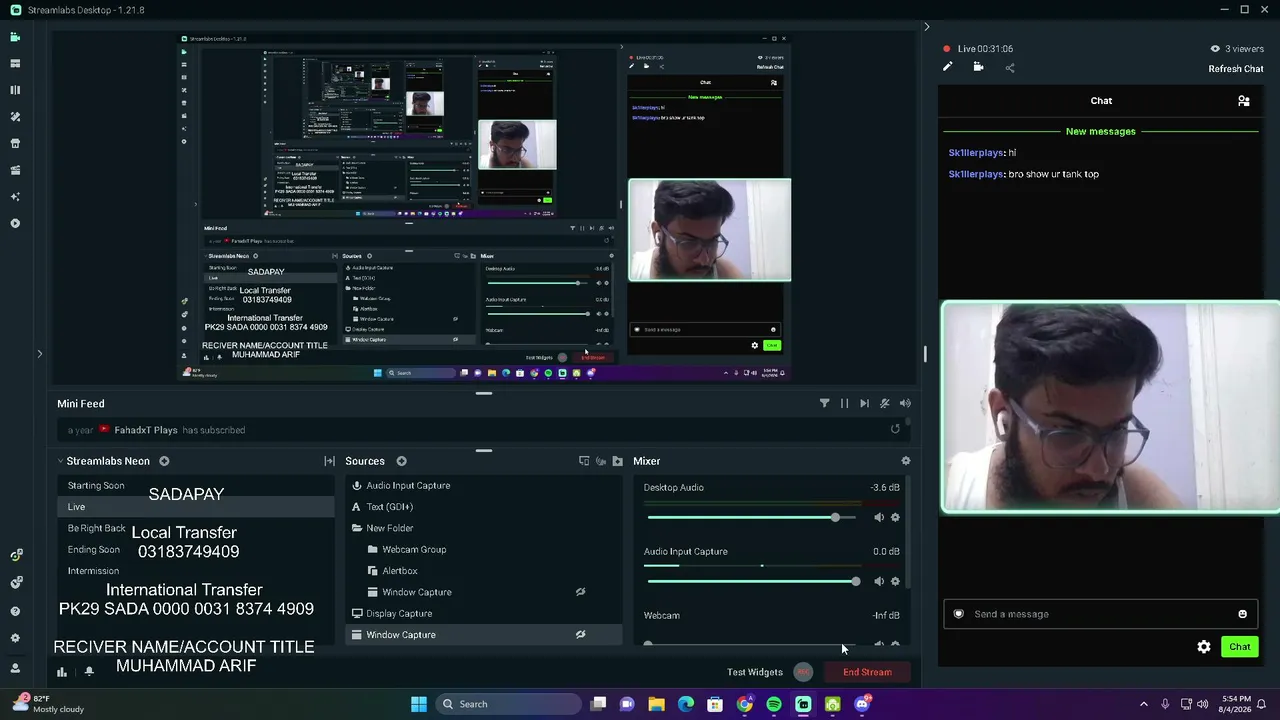This screenshot has height=720, width=1280.
Task: Edit stream info with the pencil icon
Action: coord(948,67)
